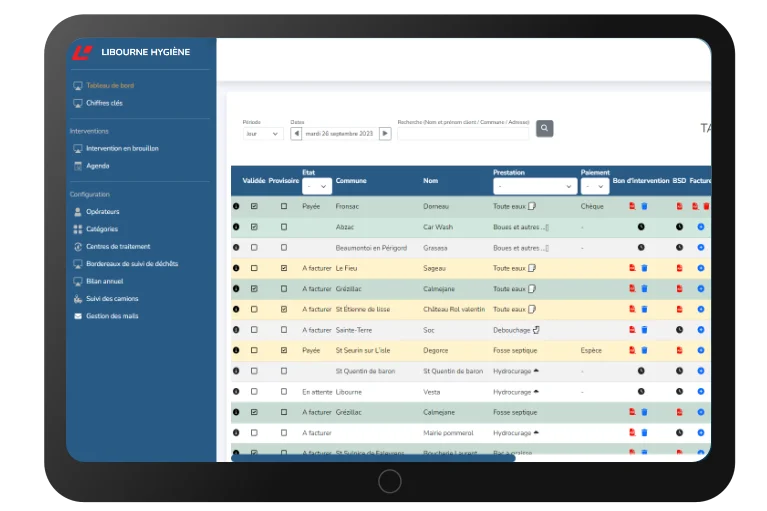This screenshot has height=511, width=767.
Task: Click BSD clock icon on Abzac row
Action: [679, 227]
